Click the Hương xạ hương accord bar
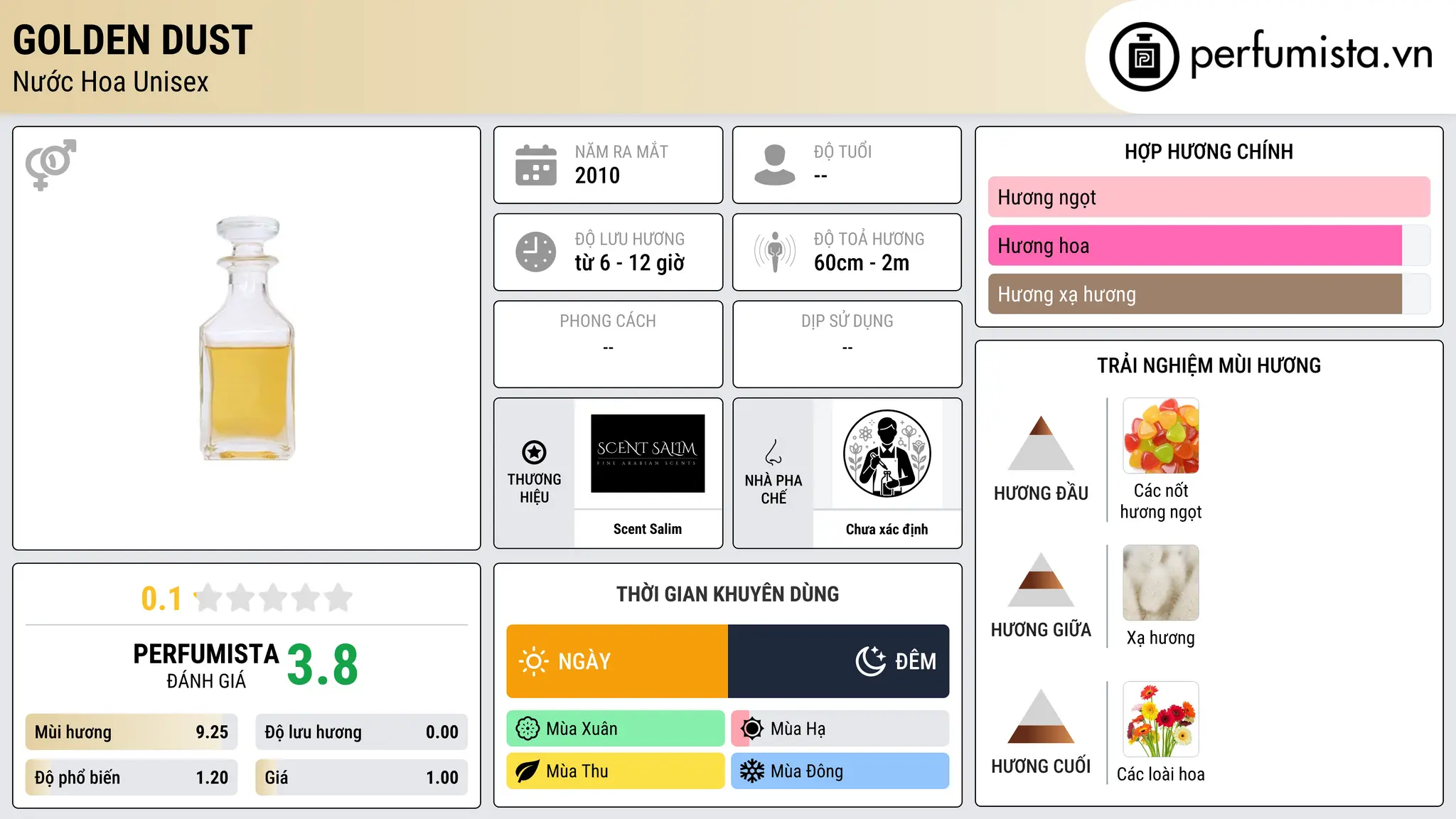 click(x=1209, y=294)
